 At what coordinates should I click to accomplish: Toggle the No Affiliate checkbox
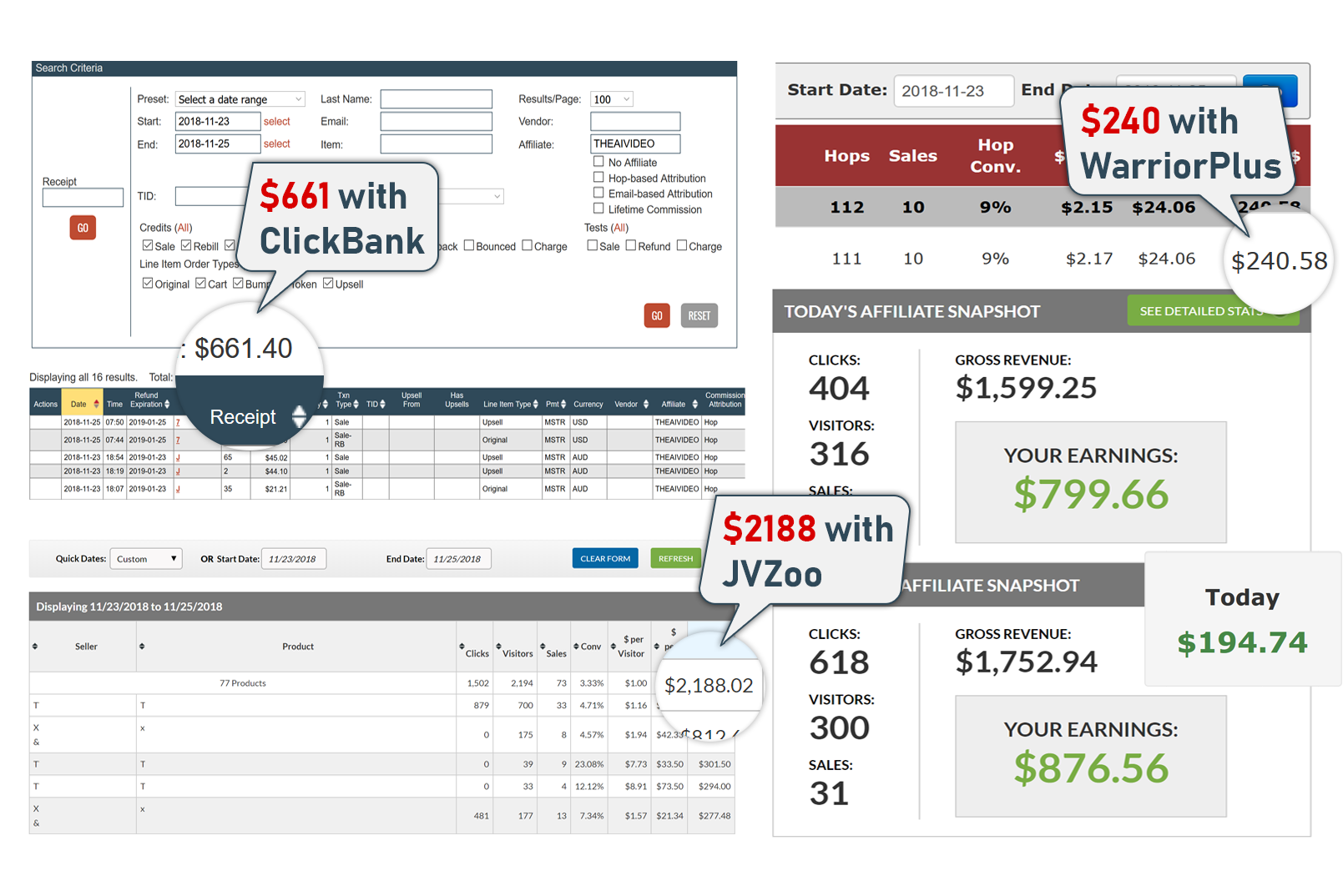click(598, 162)
